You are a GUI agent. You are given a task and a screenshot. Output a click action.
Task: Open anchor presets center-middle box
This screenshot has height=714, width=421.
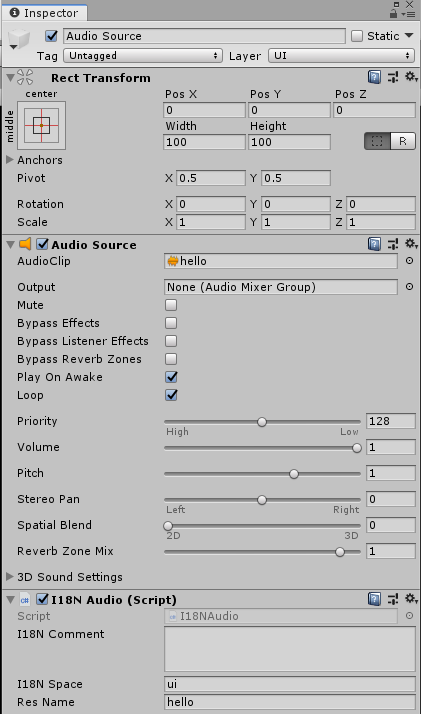coord(41,125)
